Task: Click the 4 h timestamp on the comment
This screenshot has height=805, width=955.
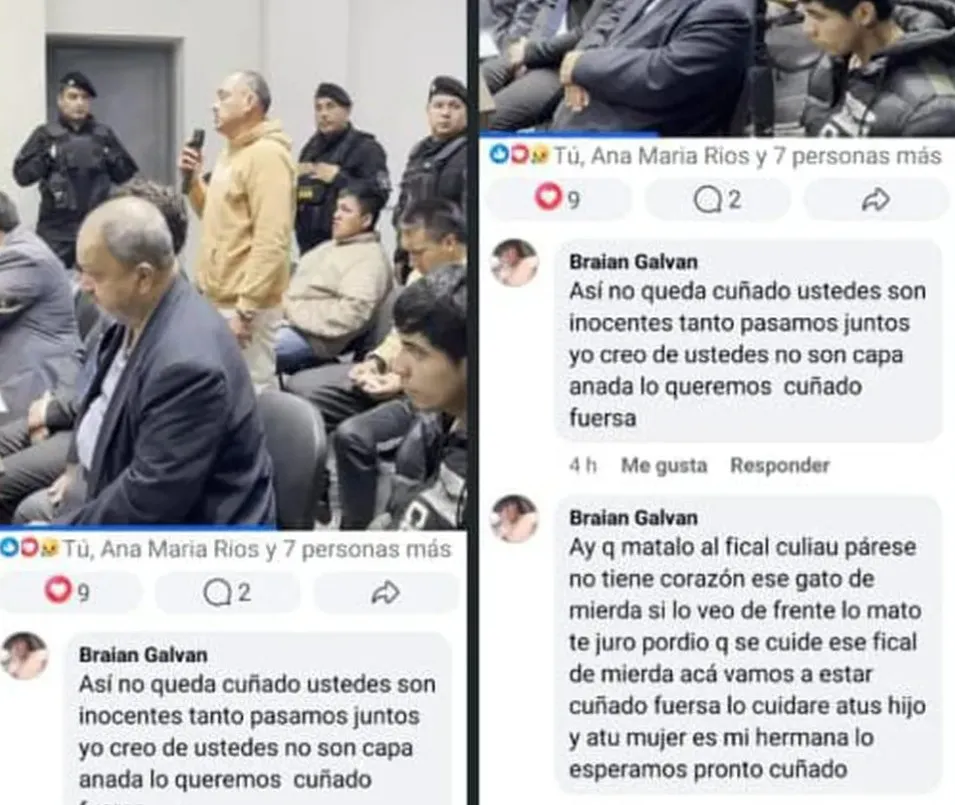Action: tap(582, 466)
